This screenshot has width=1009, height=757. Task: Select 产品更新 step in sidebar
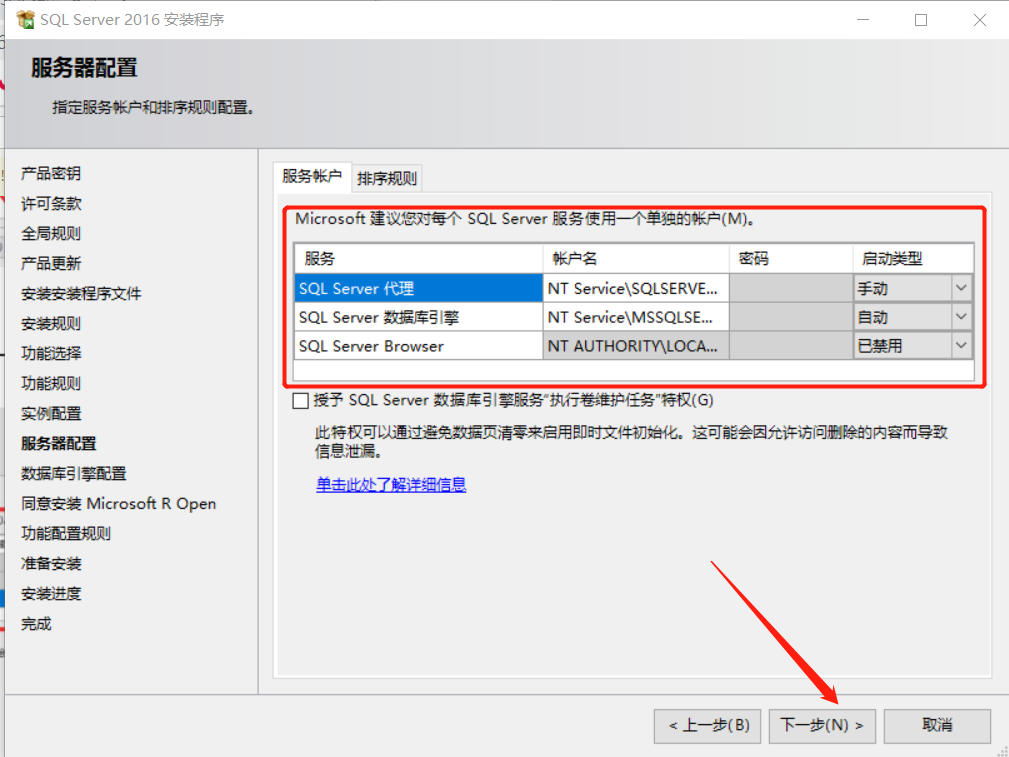click(51, 263)
